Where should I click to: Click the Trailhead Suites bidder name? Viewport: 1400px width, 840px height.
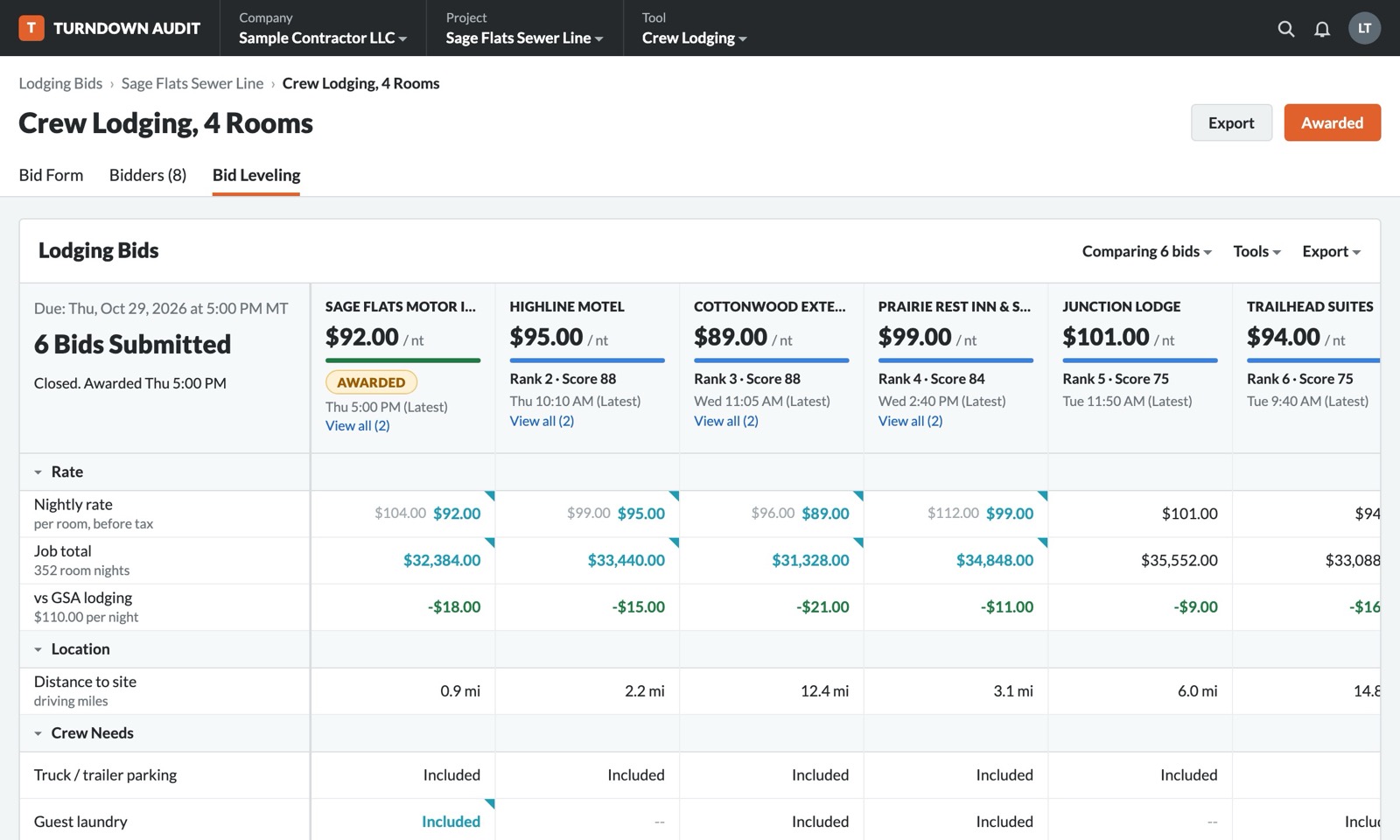click(1310, 306)
